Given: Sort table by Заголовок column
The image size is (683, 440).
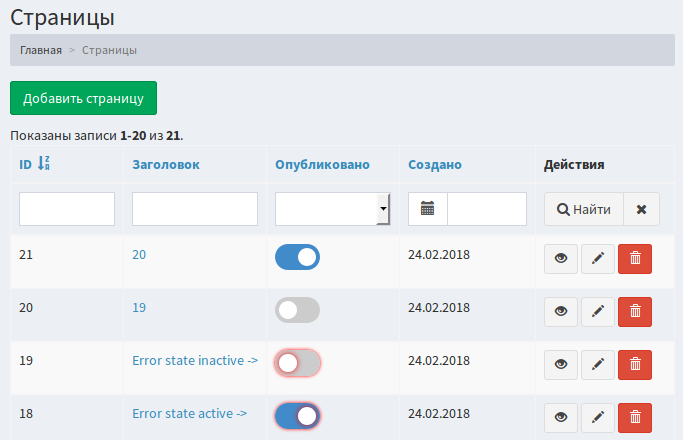Looking at the screenshot, I should [166, 165].
